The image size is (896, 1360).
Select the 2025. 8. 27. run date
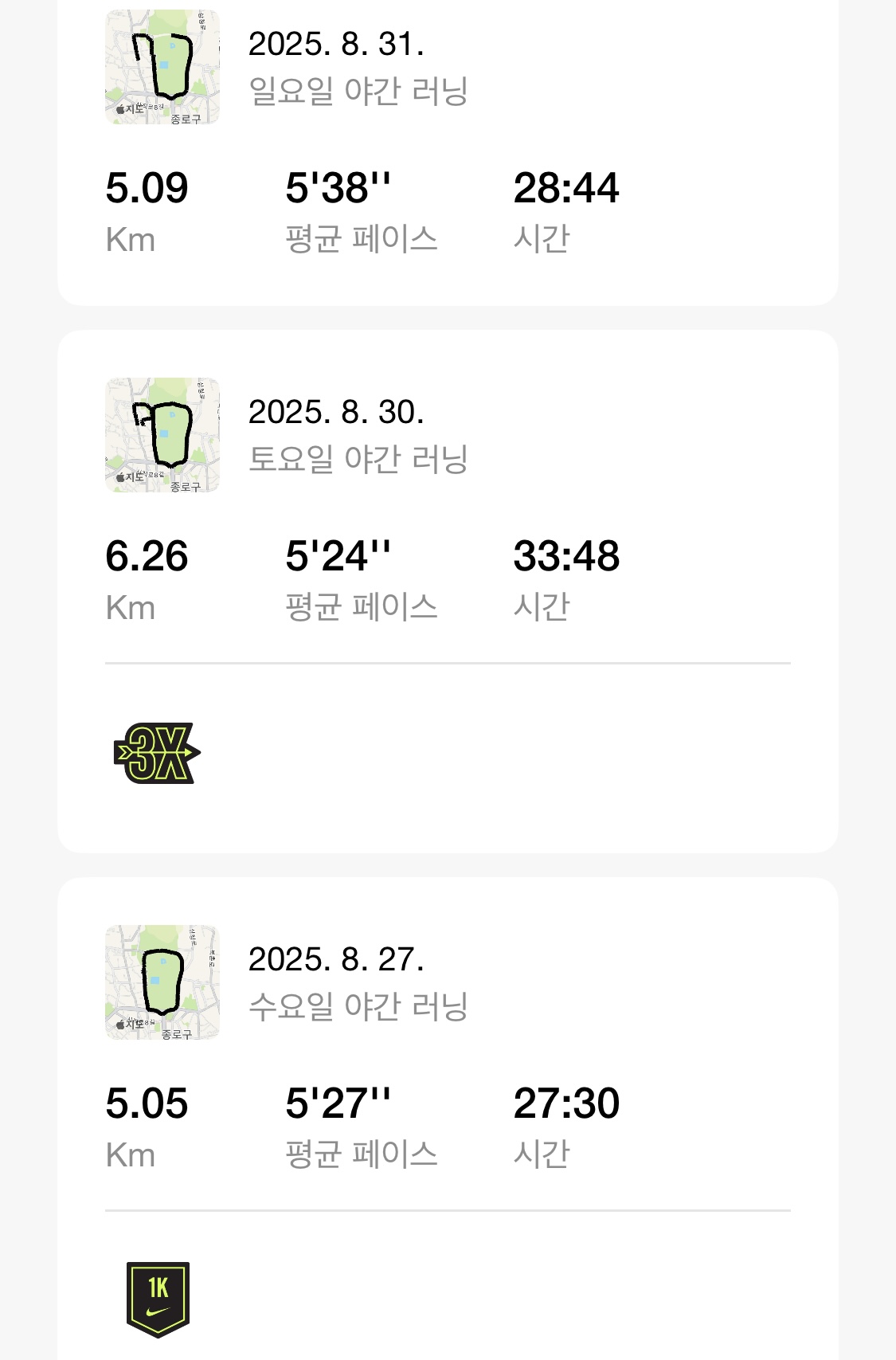(336, 960)
